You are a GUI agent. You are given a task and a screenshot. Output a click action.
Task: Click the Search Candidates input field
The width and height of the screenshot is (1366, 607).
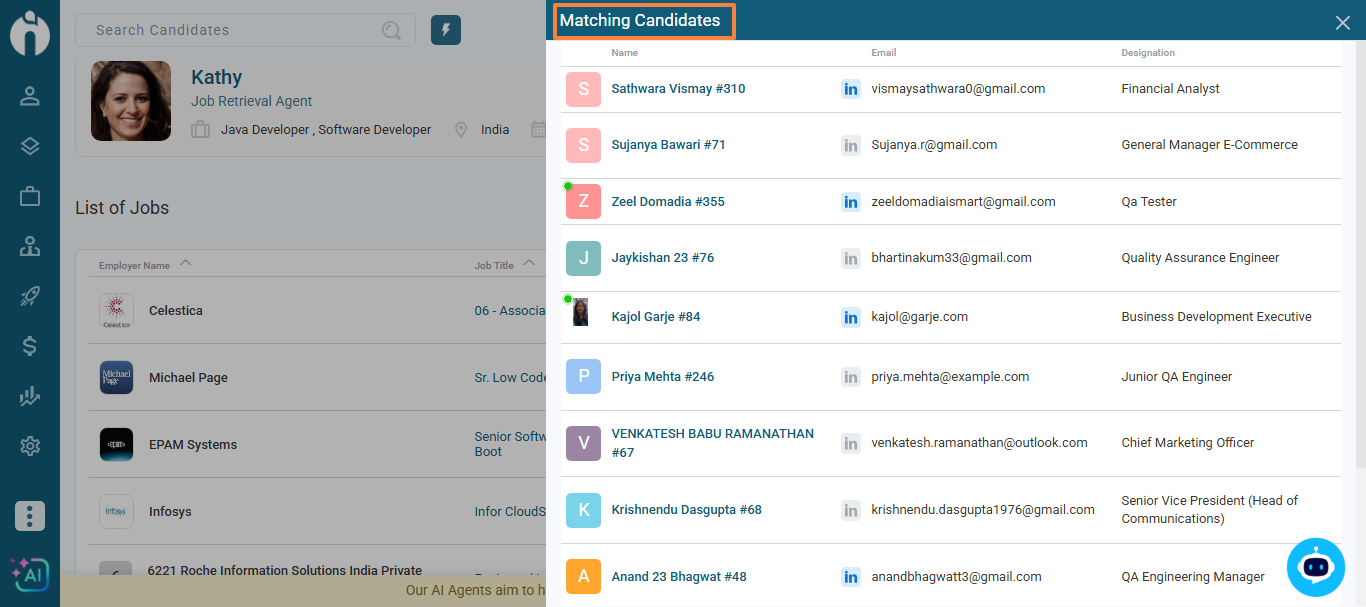235,30
